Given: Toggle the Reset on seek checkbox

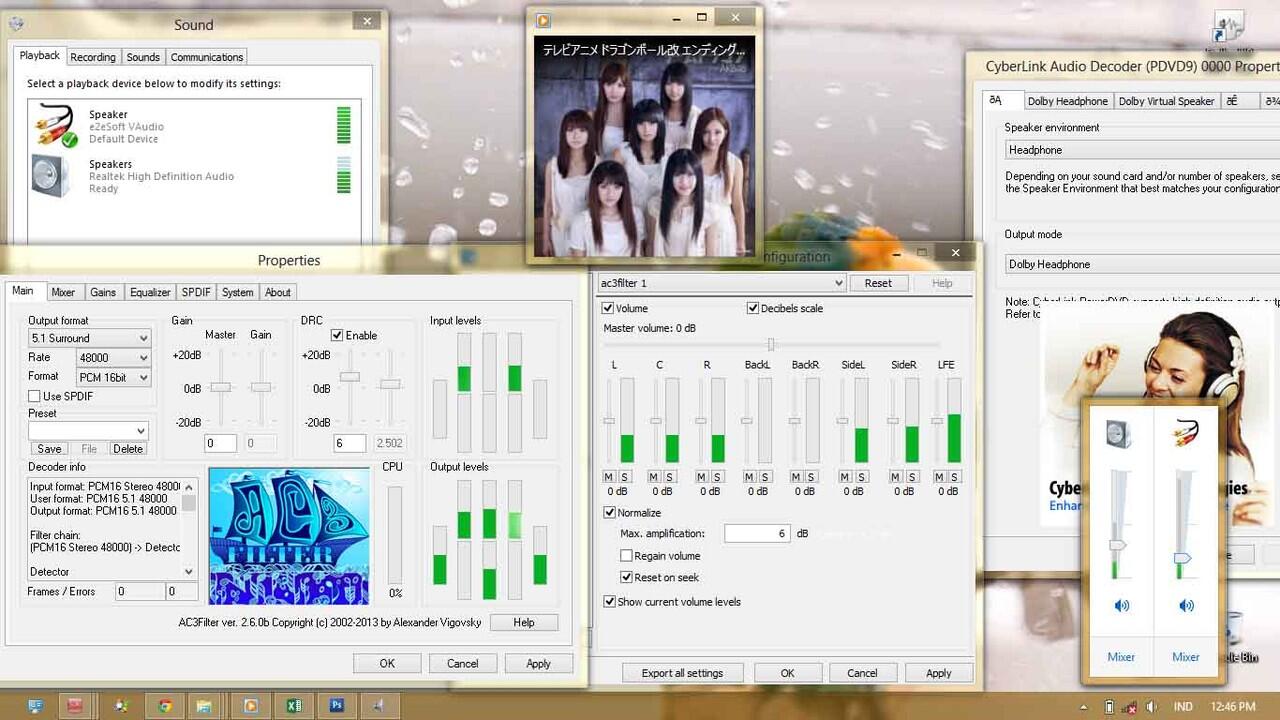Looking at the screenshot, I should pyautogui.click(x=626, y=577).
